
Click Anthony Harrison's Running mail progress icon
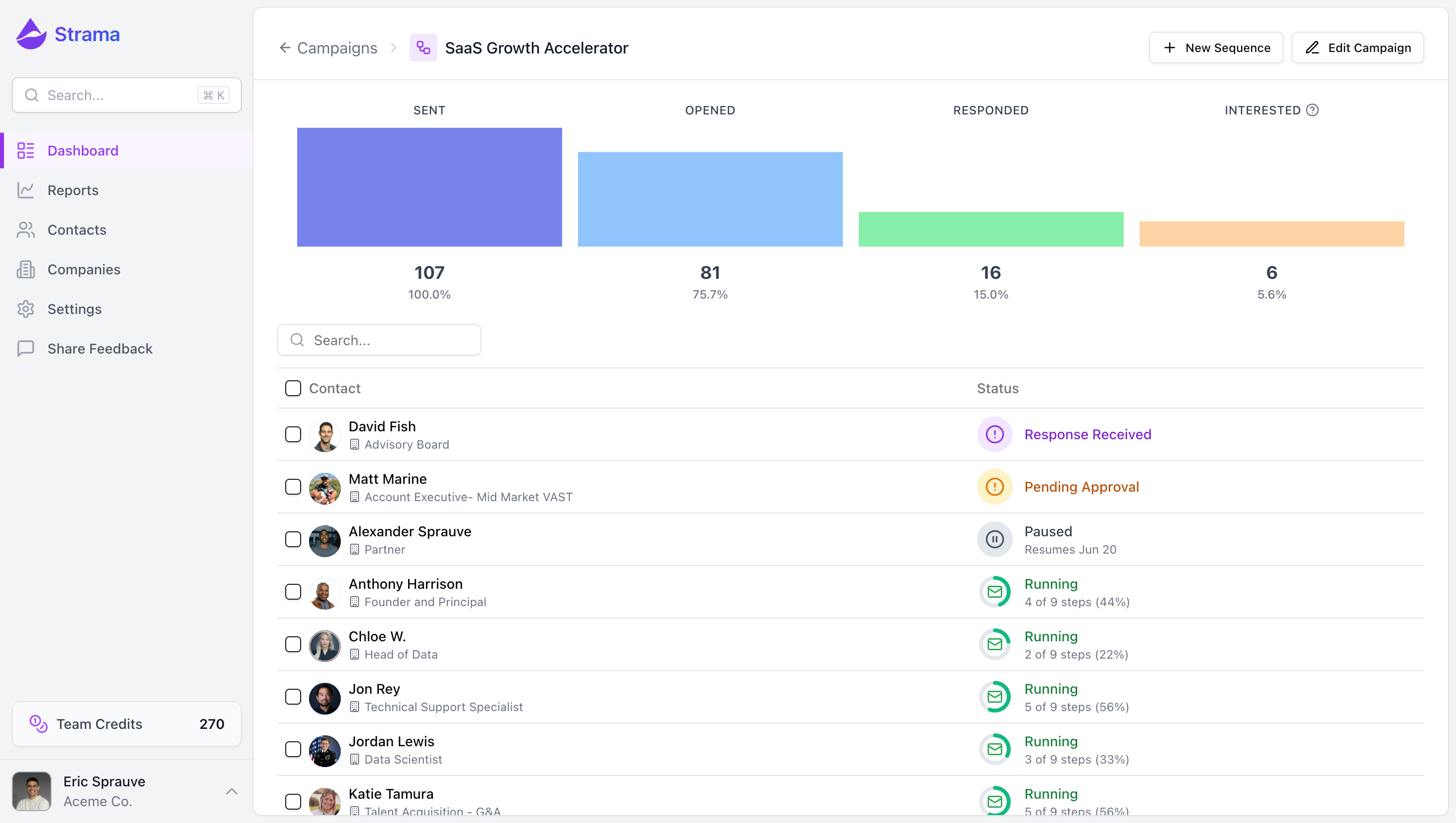click(994, 592)
